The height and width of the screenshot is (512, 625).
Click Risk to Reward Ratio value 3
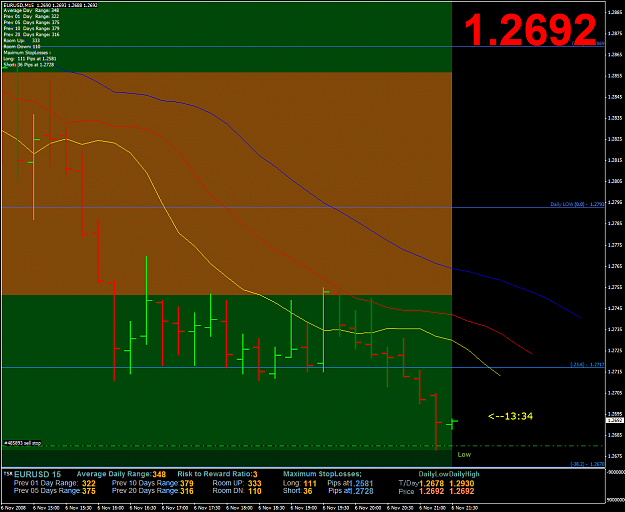[255, 474]
